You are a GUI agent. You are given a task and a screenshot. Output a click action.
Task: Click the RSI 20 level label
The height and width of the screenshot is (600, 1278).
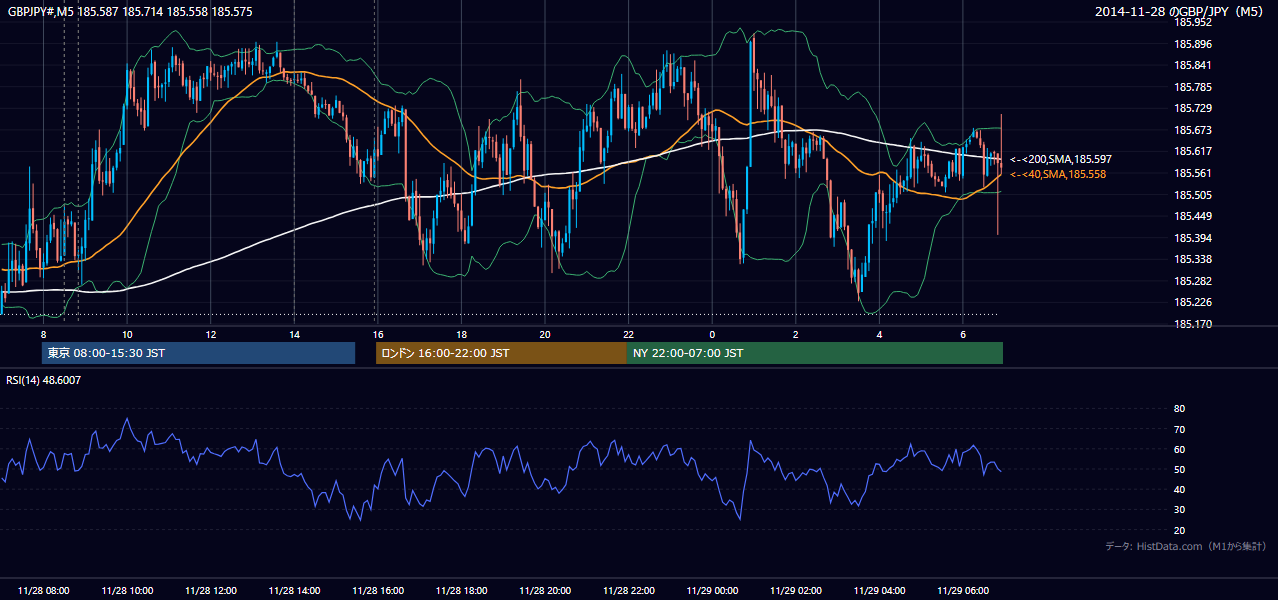pos(1179,530)
